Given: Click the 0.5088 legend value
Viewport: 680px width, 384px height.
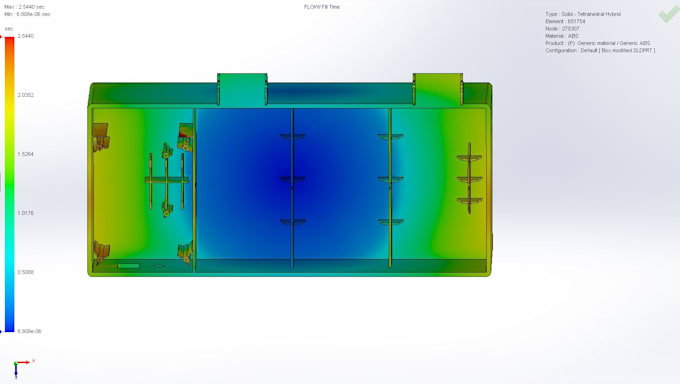Looking at the screenshot, I should click(26, 272).
